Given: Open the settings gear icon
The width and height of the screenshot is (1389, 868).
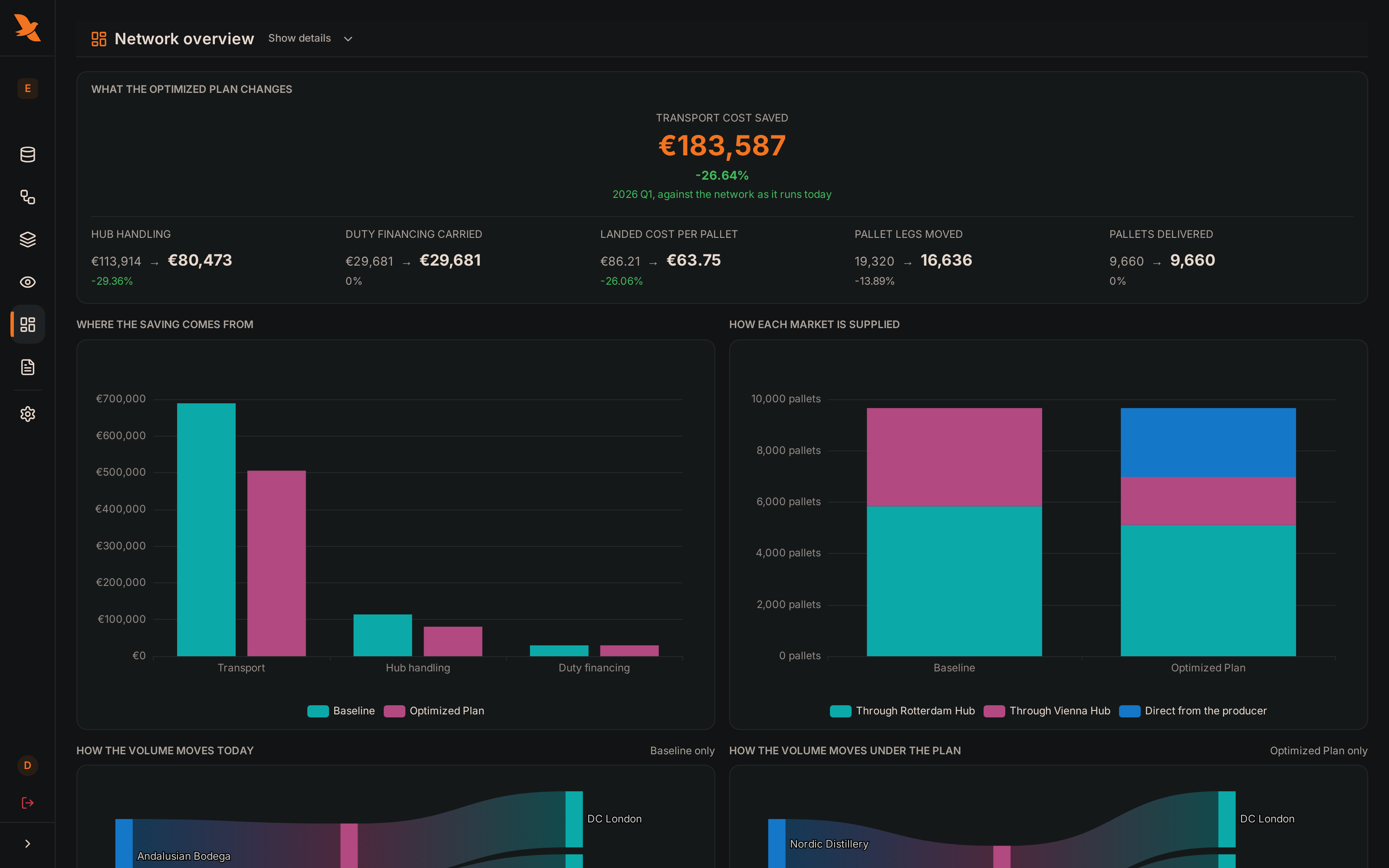Looking at the screenshot, I should click(27, 414).
